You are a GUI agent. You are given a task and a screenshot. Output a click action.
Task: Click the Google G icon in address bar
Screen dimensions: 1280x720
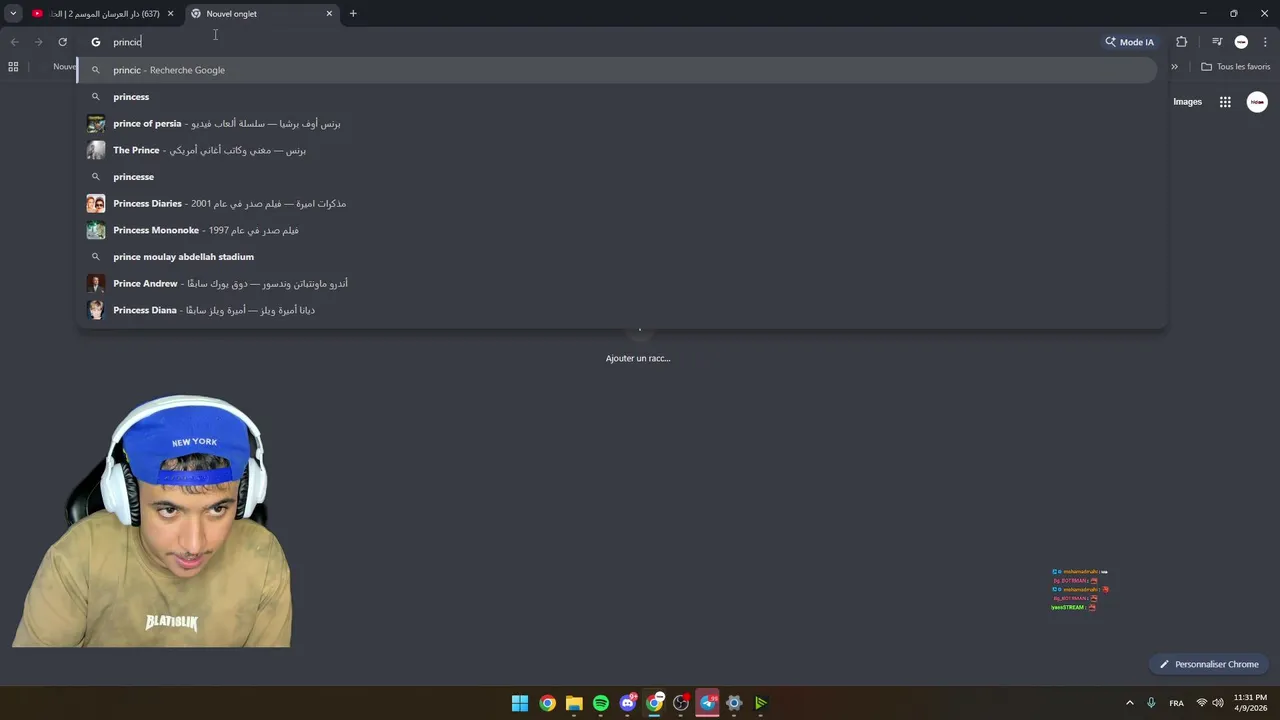[x=96, y=42]
